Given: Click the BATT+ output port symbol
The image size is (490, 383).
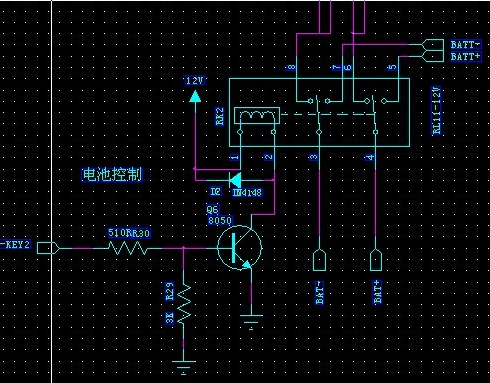Looking at the screenshot, I should pos(433,56).
